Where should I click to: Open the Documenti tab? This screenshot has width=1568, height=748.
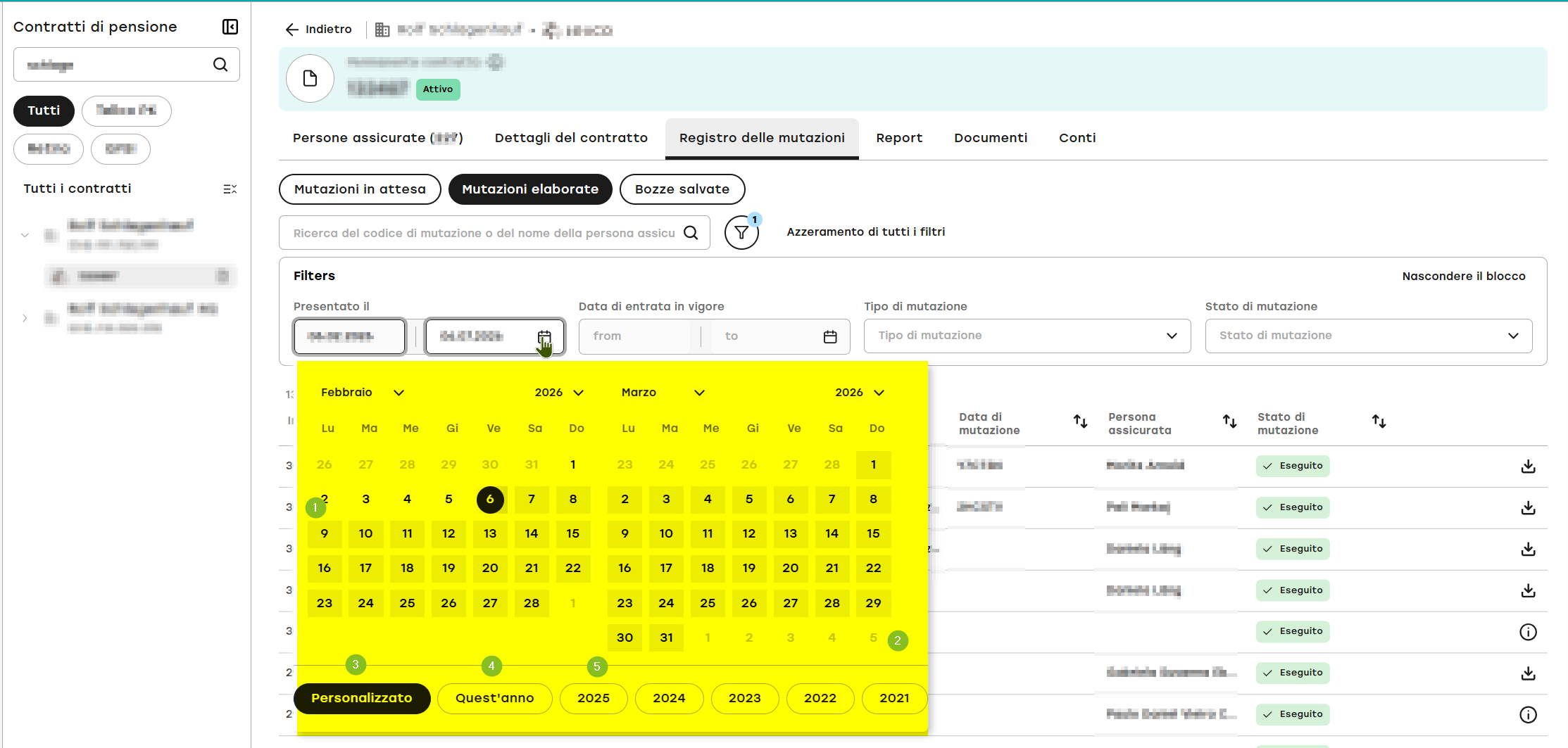[x=991, y=139]
